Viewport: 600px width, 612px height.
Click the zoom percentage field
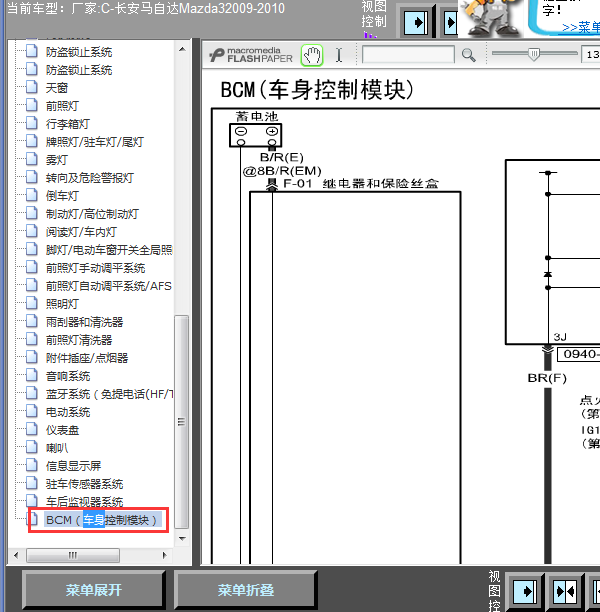(x=591, y=54)
